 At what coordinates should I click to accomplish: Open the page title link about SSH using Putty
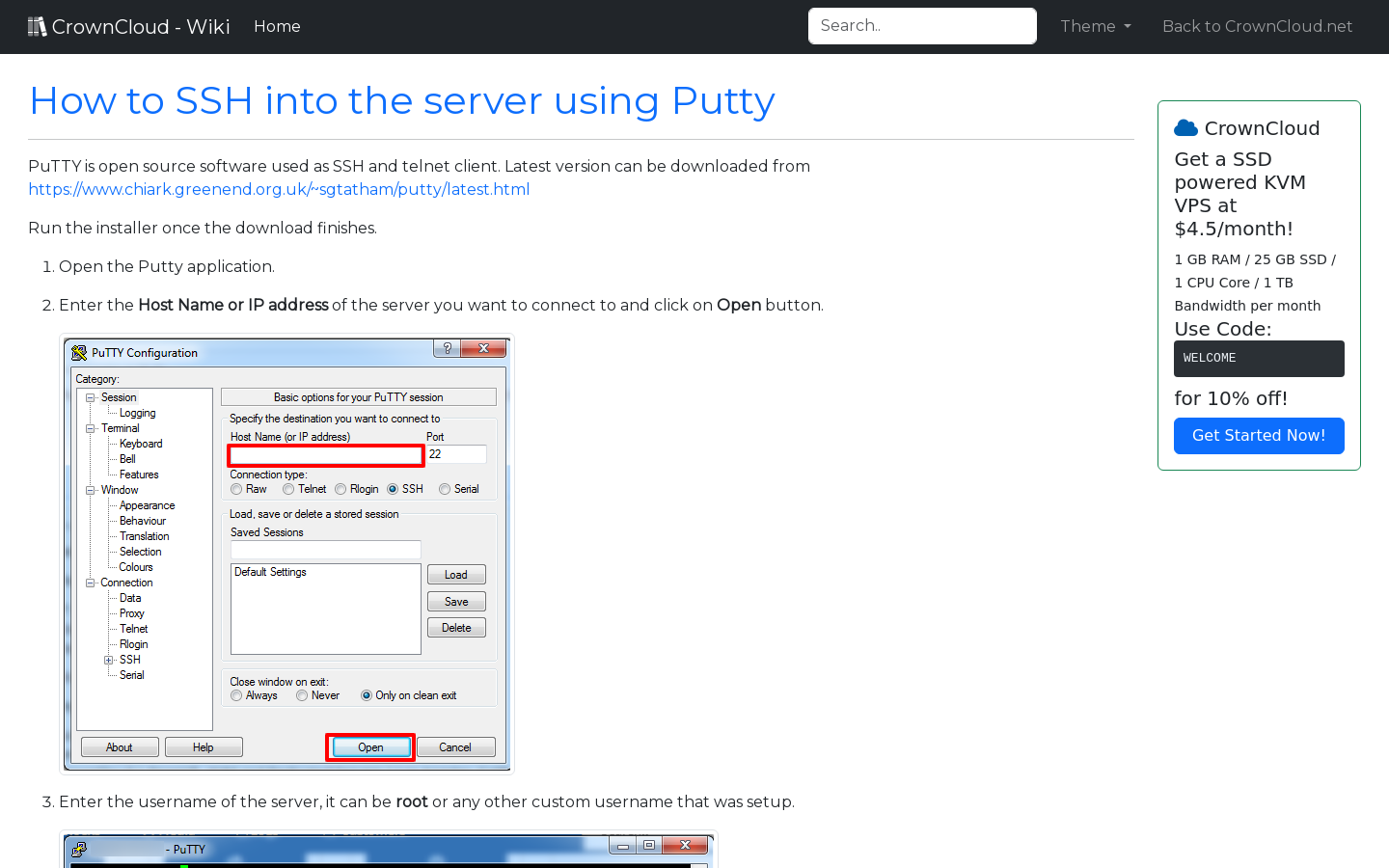402,101
